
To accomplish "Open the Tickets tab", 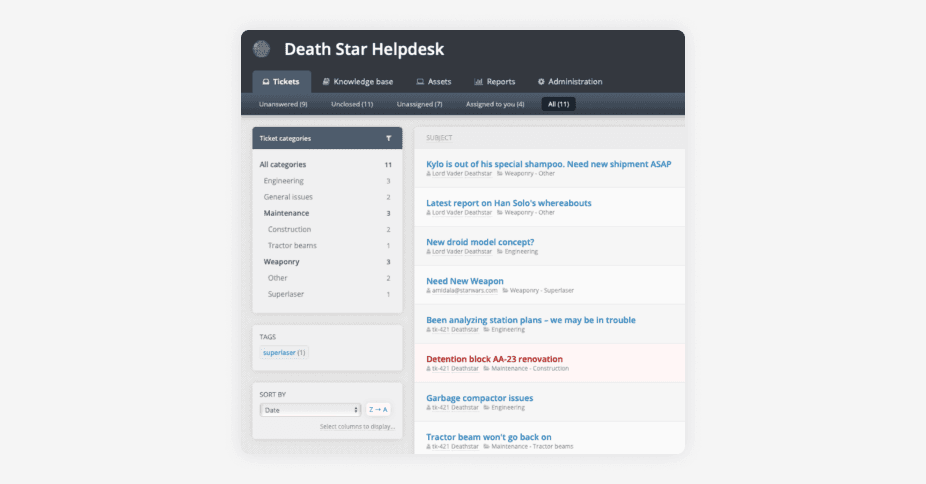I will (x=281, y=81).
